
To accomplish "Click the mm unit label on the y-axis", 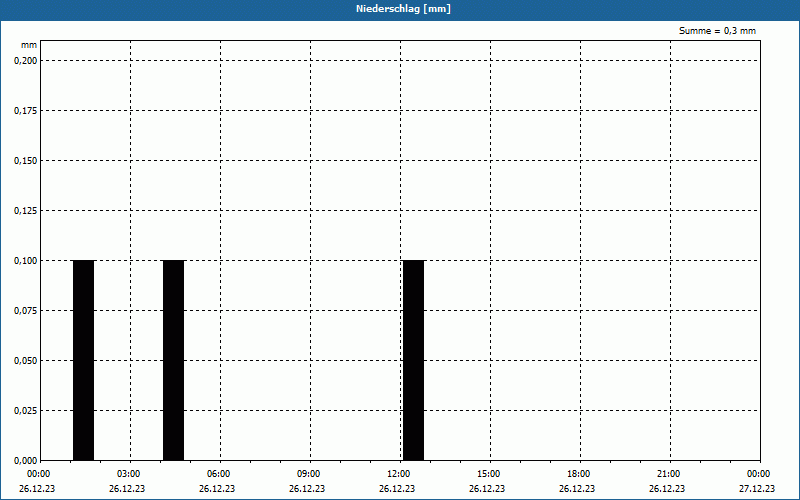I will click(29, 45).
